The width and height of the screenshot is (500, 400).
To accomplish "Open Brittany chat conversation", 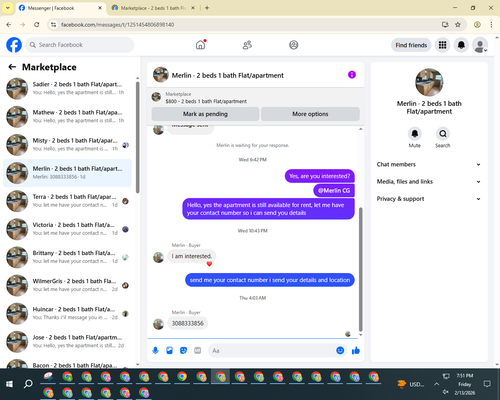I will (67, 257).
